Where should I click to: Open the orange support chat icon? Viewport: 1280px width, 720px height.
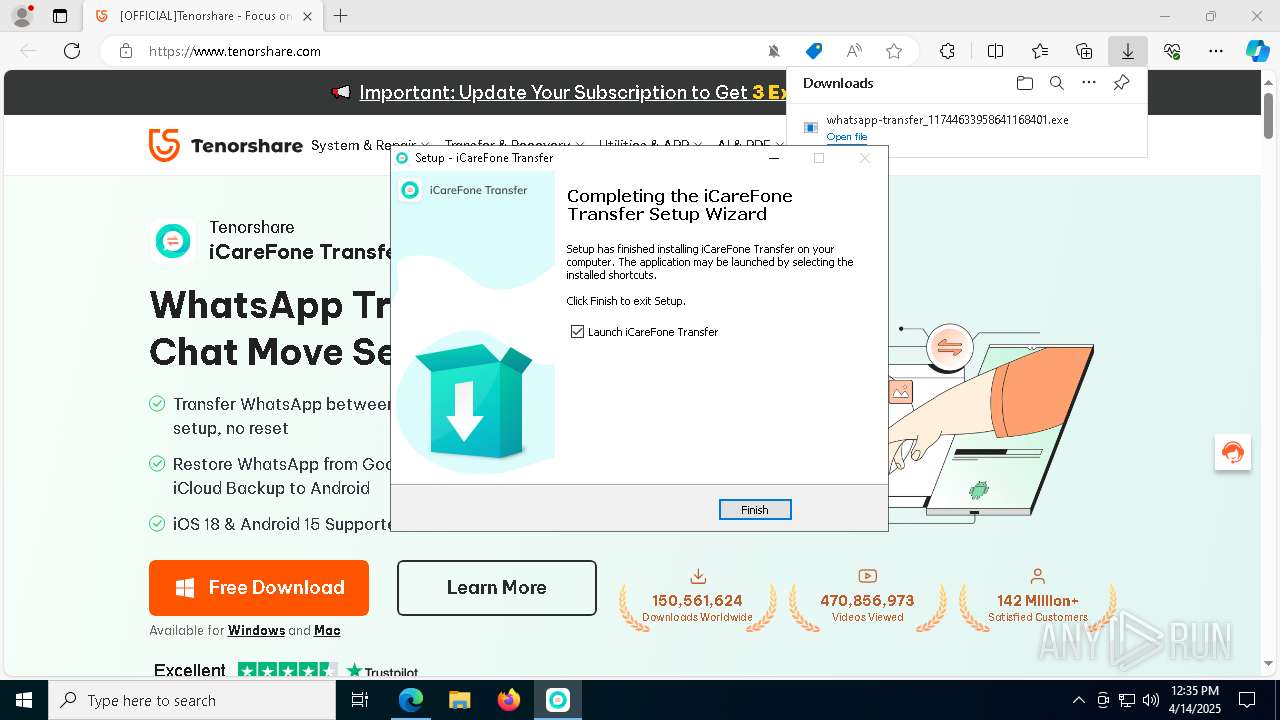tap(1233, 453)
